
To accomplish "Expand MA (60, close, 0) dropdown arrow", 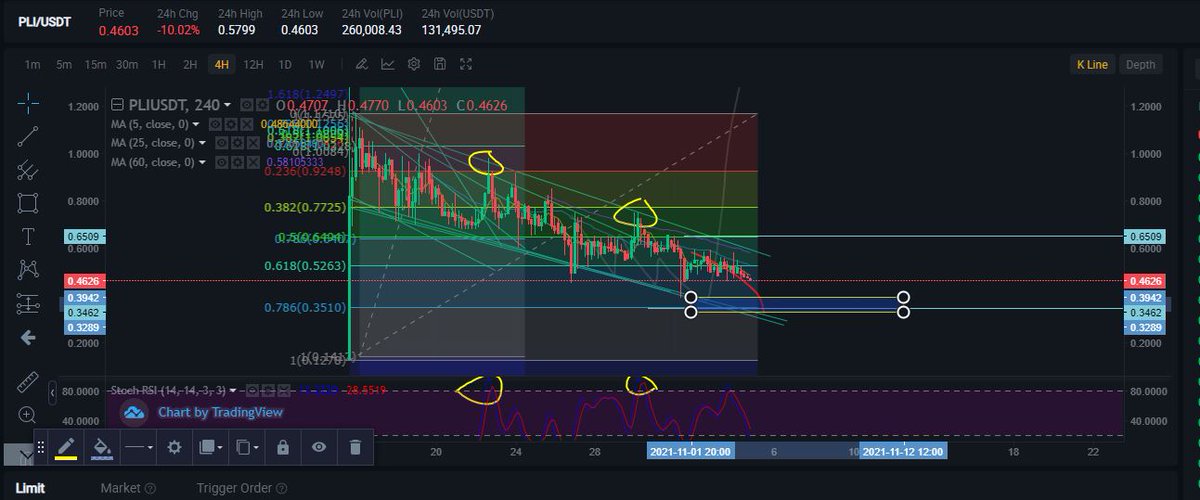I will [x=202, y=162].
